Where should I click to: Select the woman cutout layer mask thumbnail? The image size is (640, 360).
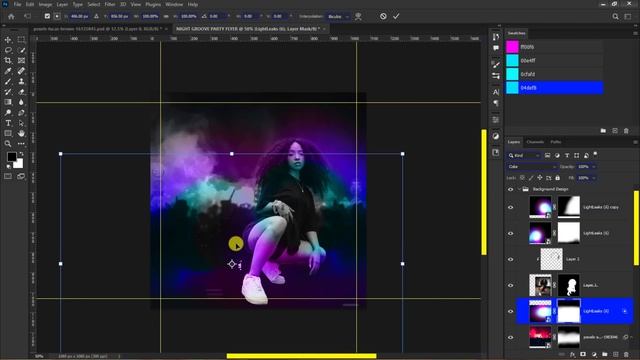point(569,285)
